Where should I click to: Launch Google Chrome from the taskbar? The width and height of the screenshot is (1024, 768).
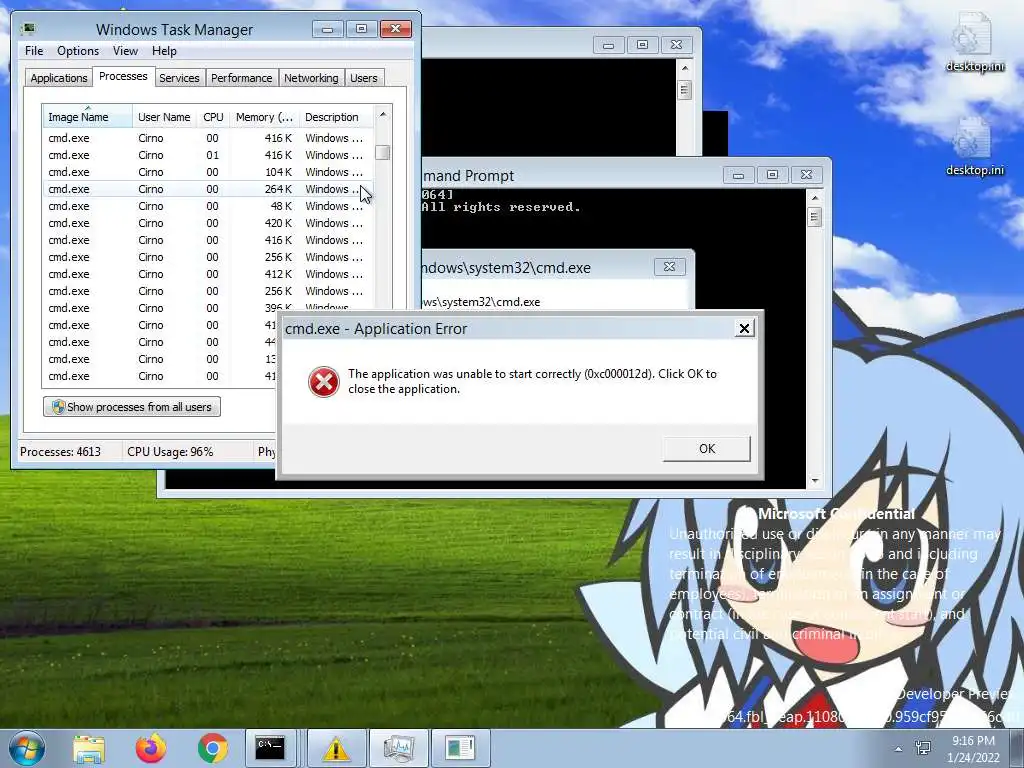[213, 748]
